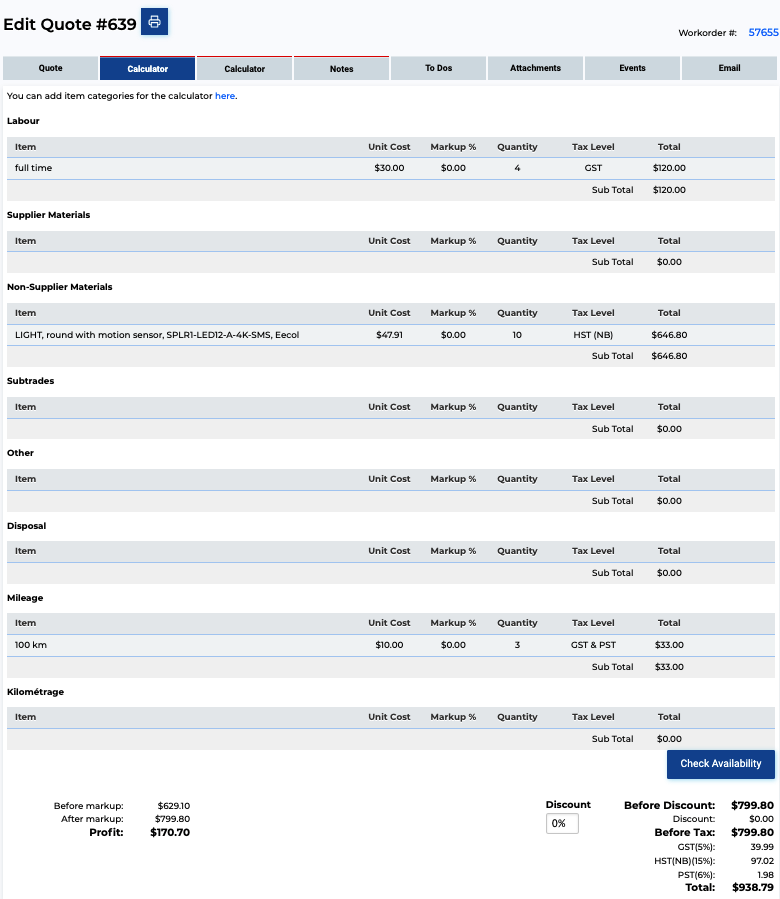Click the Non-Supplier Materials section heading
The width and height of the screenshot is (780, 899).
(x=60, y=287)
